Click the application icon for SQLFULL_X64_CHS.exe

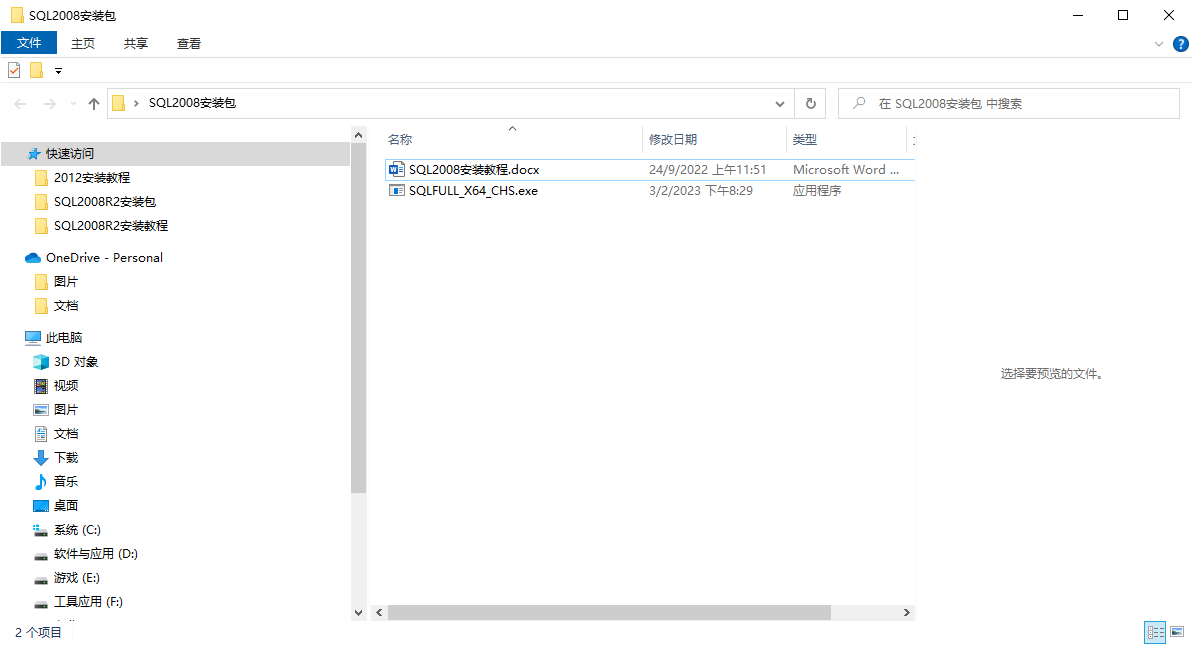(396, 191)
